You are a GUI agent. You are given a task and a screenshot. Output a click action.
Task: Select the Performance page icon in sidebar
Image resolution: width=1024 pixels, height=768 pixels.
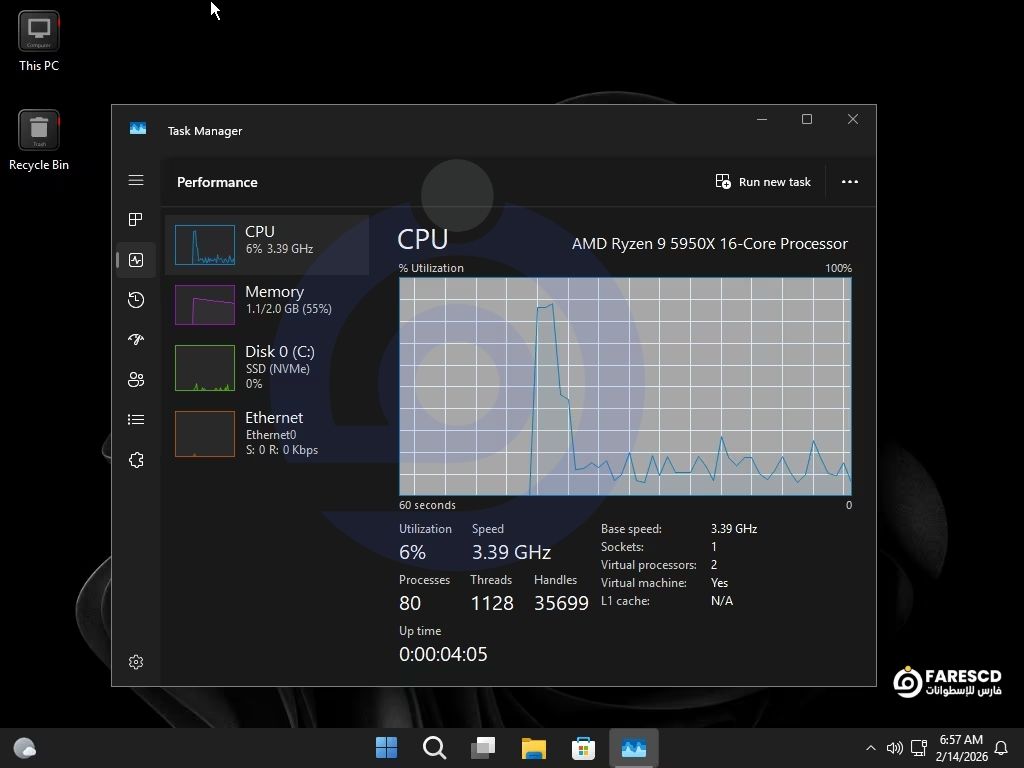(136, 260)
